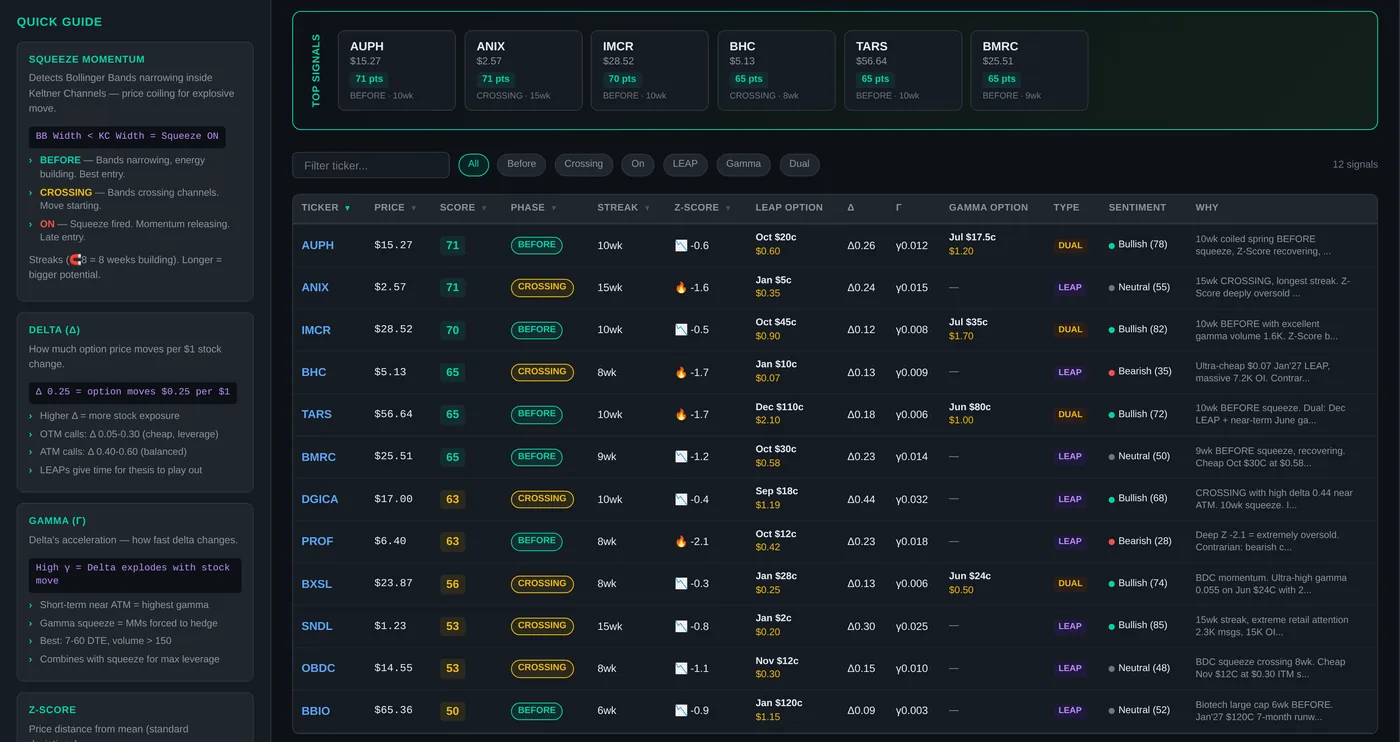Open the AUPH ticker link in the table
The width and height of the screenshot is (1400, 742).
click(x=318, y=245)
